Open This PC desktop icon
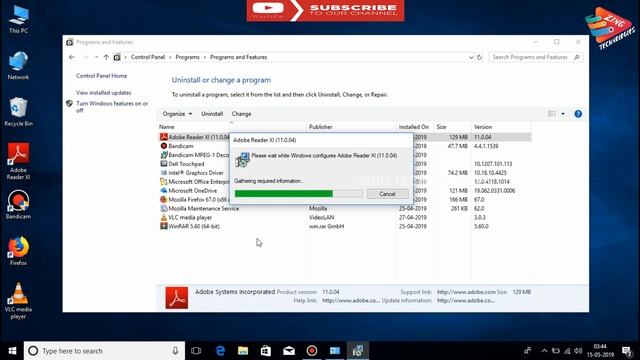This screenshot has width=640, height=360. click(18, 20)
